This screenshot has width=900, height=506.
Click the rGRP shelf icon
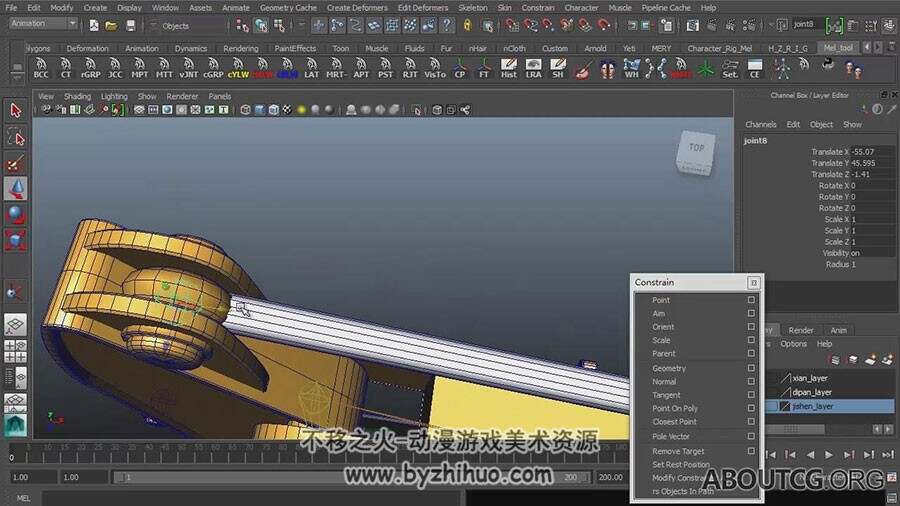click(x=90, y=68)
